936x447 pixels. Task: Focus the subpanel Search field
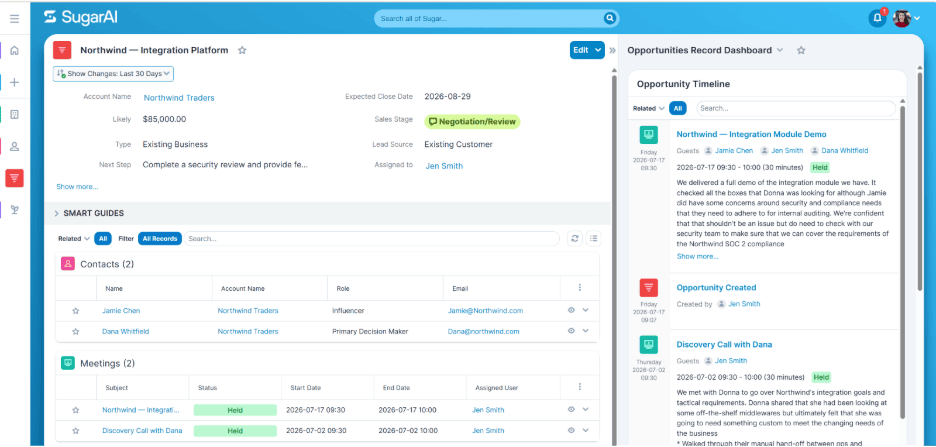pyautogui.click(x=371, y=239)
